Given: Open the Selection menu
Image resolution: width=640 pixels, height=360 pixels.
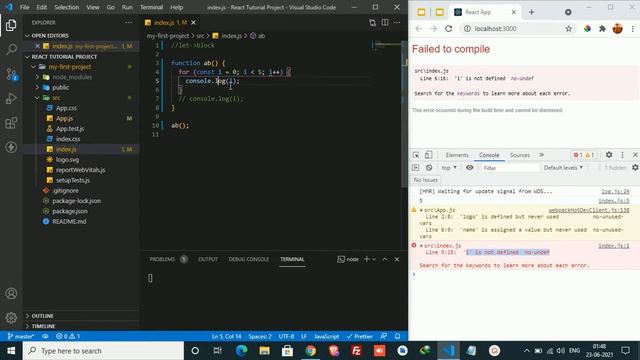Looking at the screenshot, I should coord(67,7).
